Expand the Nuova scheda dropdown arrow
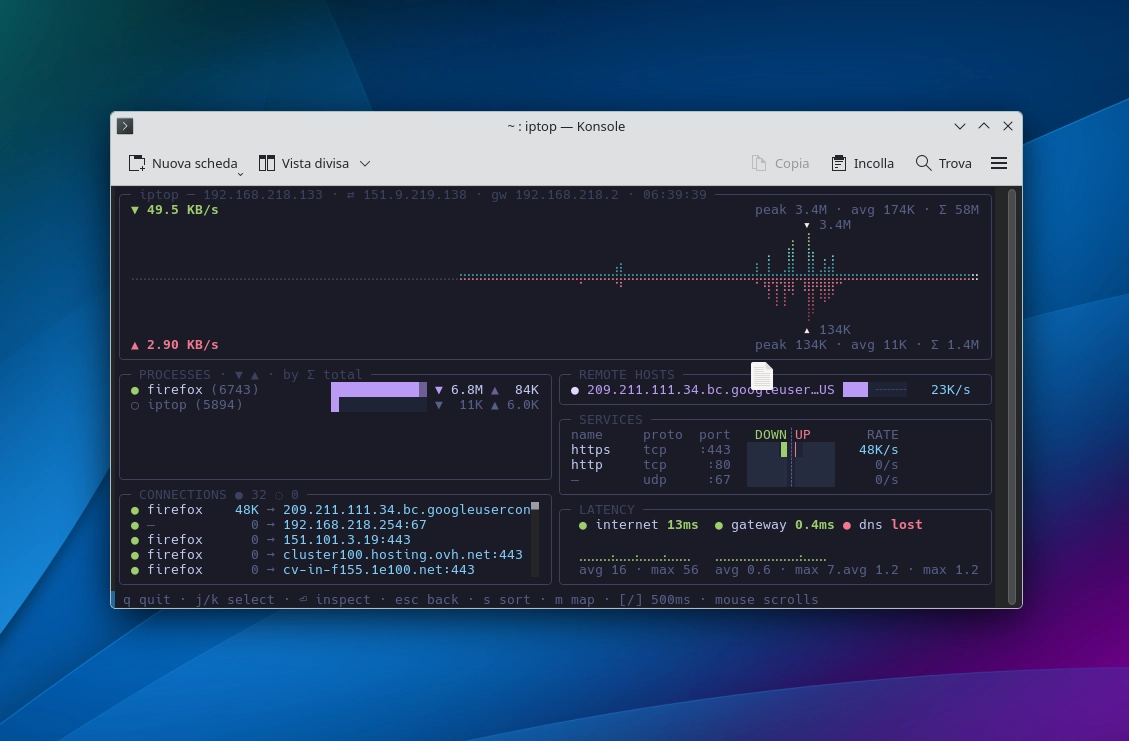 point(240,174)
